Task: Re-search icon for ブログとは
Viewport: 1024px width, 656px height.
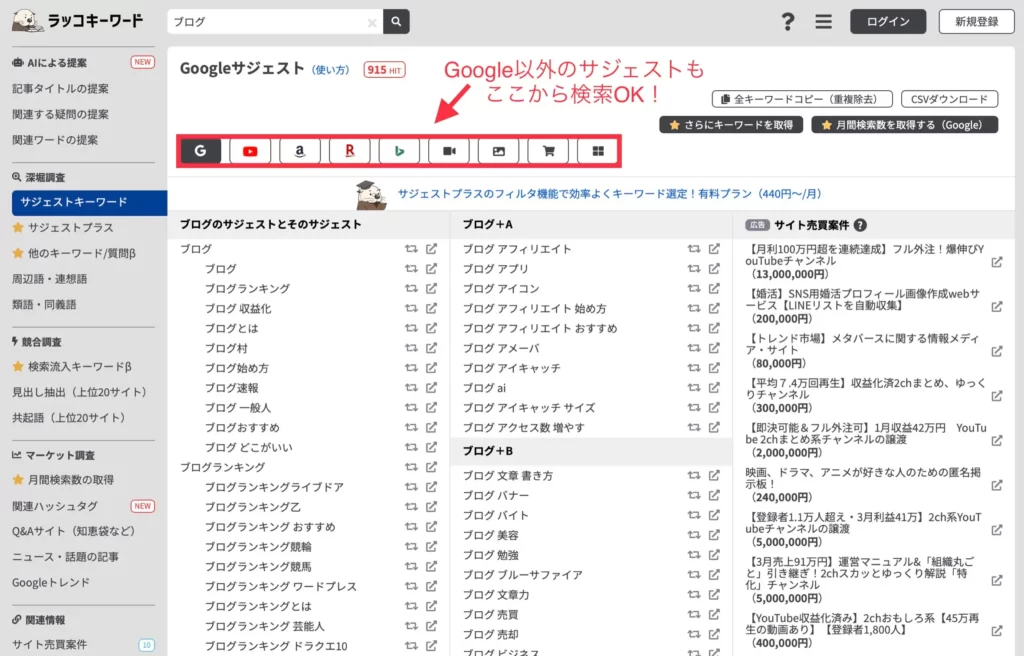Action: tap(411, 328)
